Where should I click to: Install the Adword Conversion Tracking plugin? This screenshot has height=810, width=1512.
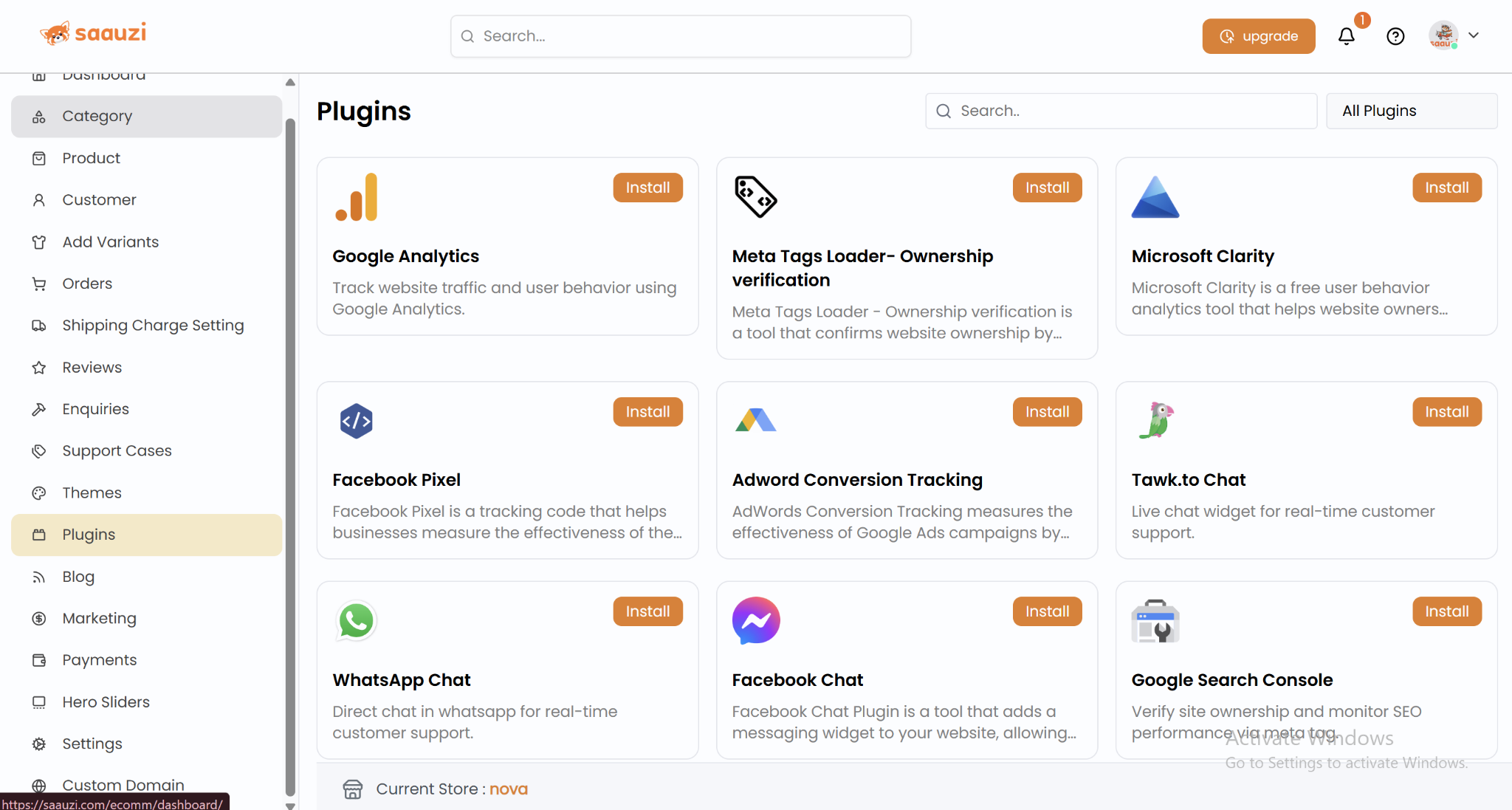coord(1047,412)
